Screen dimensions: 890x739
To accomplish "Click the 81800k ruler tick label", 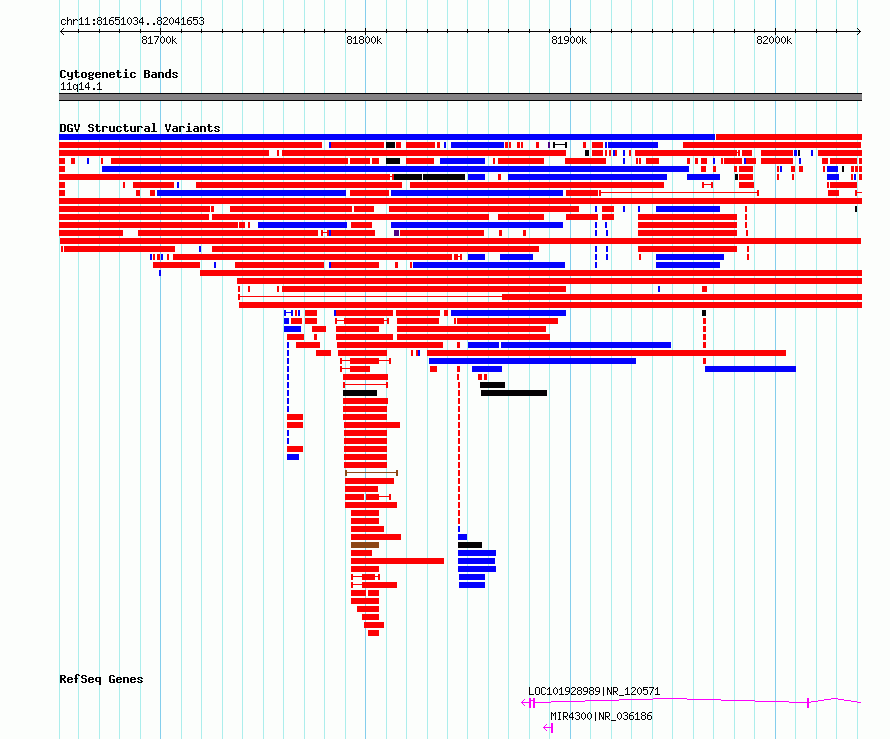I will [x=364, y=40].
